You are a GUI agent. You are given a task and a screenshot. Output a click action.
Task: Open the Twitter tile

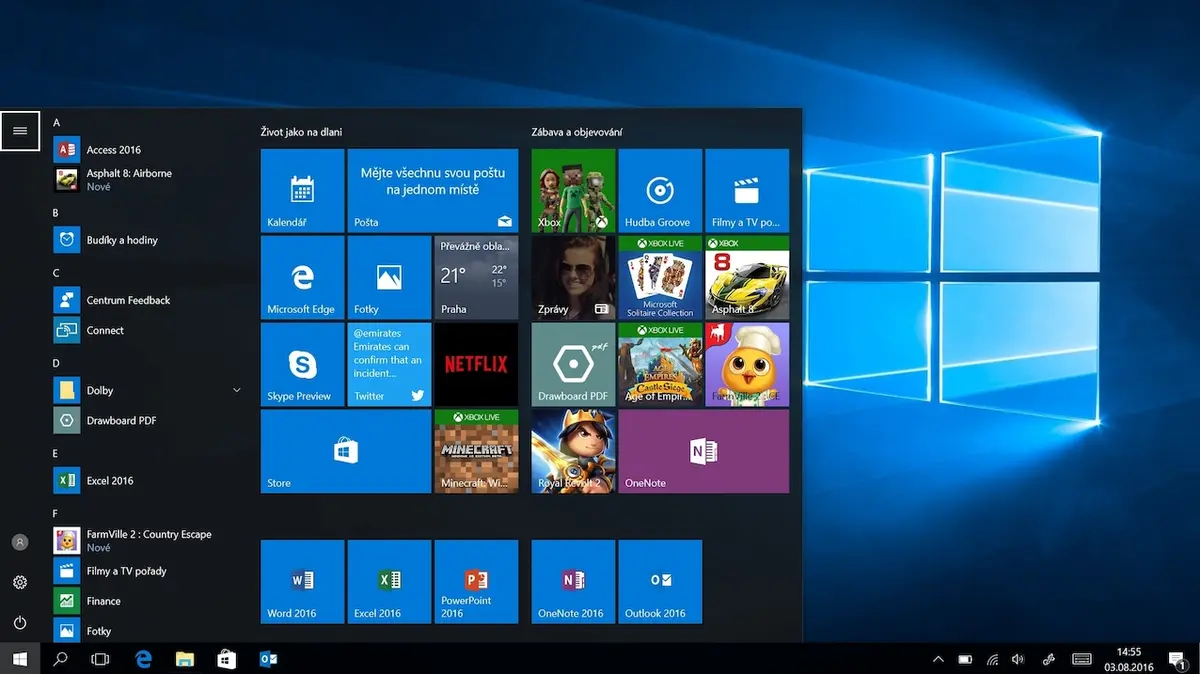pyautogui.click(x=389, y=365)
